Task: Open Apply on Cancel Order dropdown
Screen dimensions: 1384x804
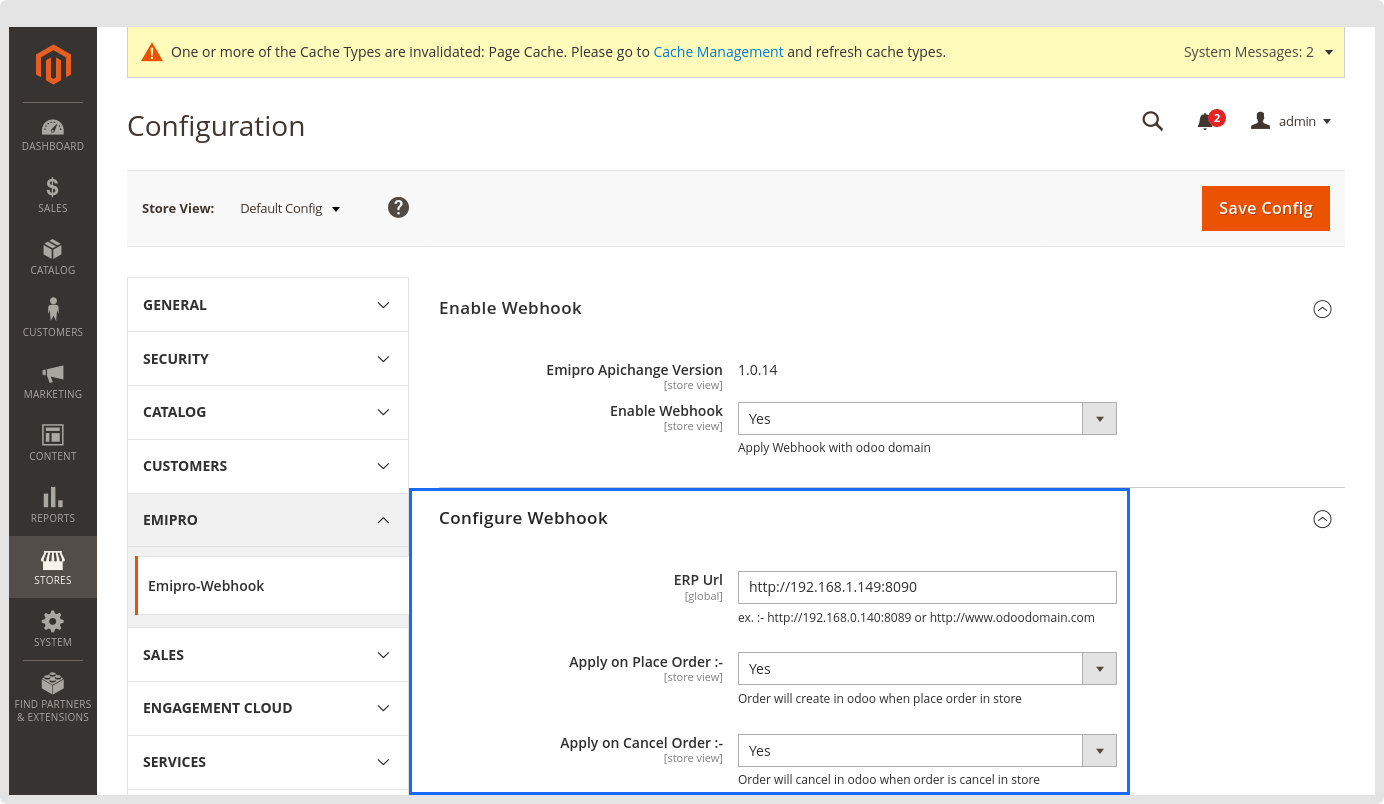Action: (926, 751)
